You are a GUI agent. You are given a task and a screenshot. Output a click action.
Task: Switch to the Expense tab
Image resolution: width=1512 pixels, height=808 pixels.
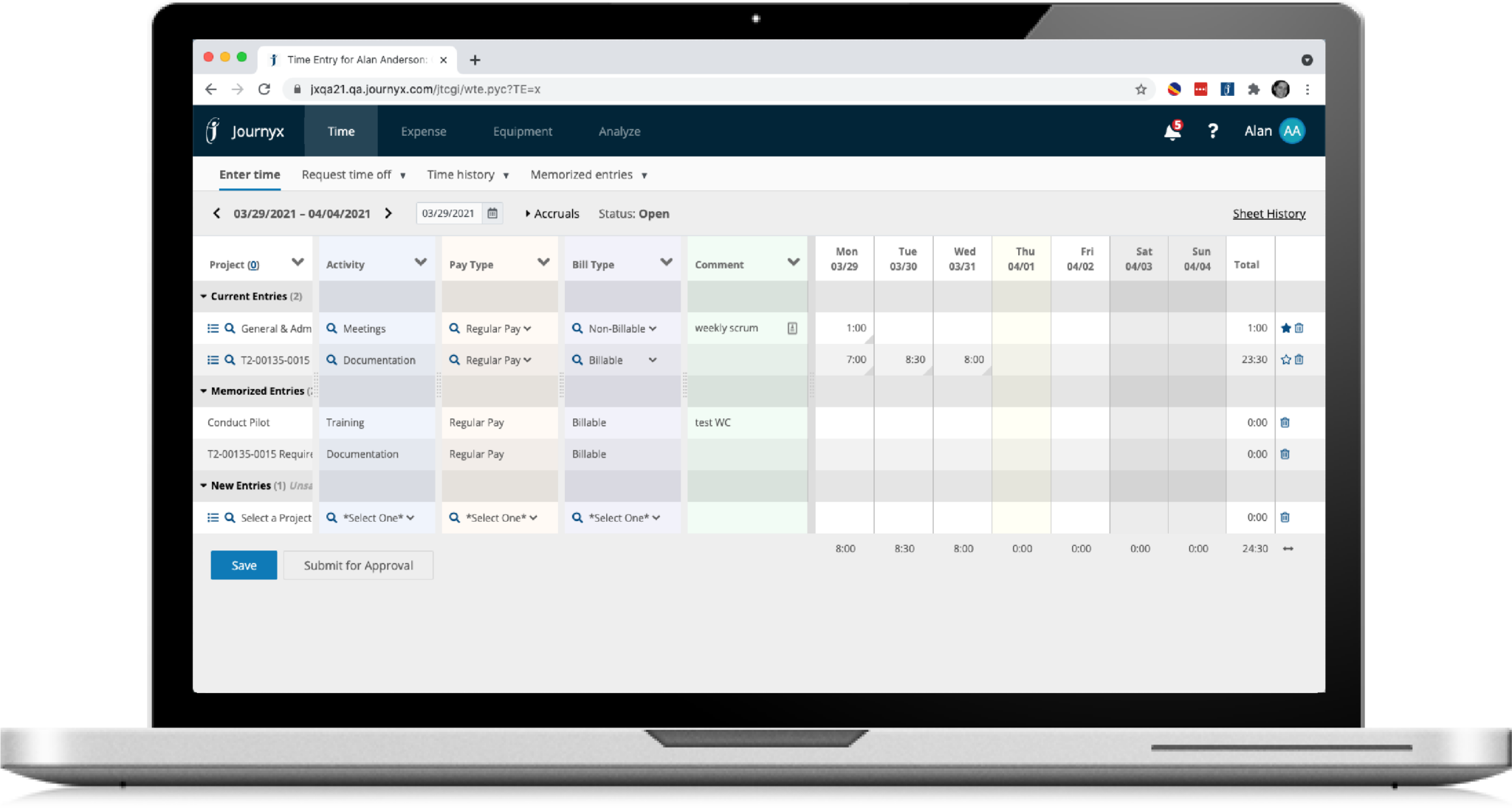point(423,131)
